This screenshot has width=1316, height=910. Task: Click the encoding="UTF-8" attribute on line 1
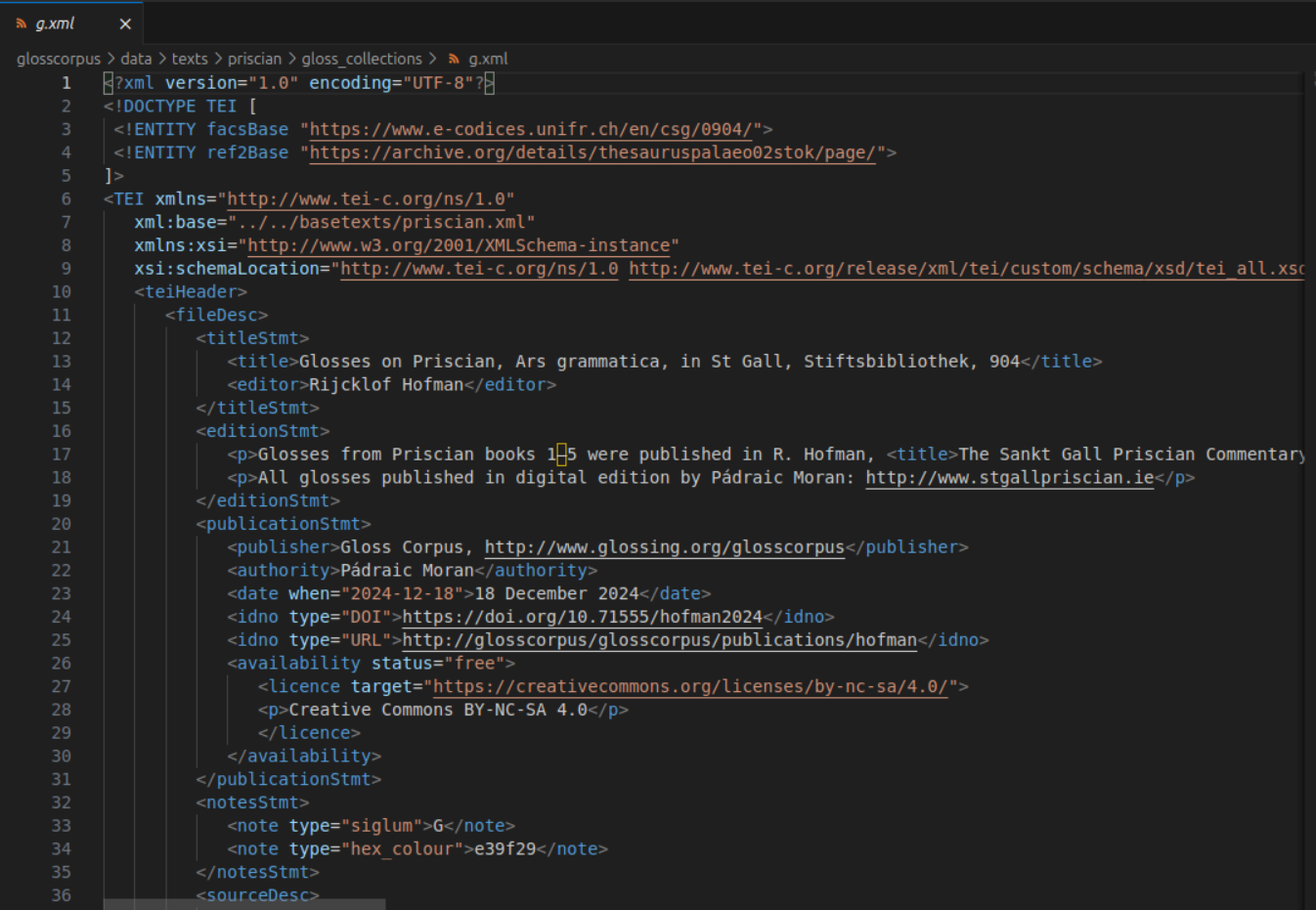(x=391, y=83)
